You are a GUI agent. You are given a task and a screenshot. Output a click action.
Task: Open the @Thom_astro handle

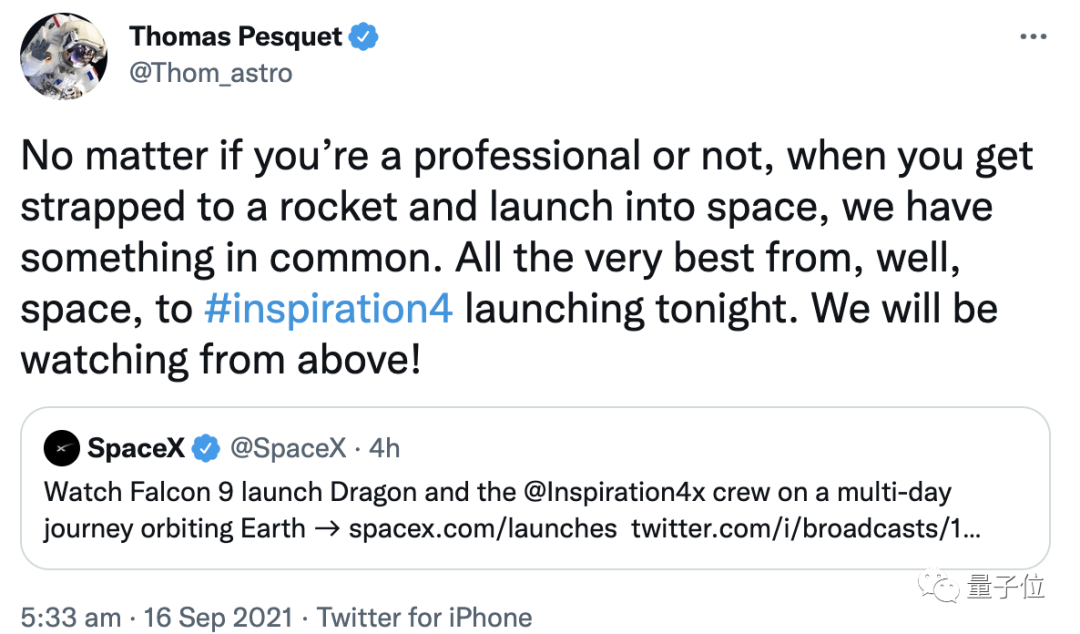(x=211, y=73)
